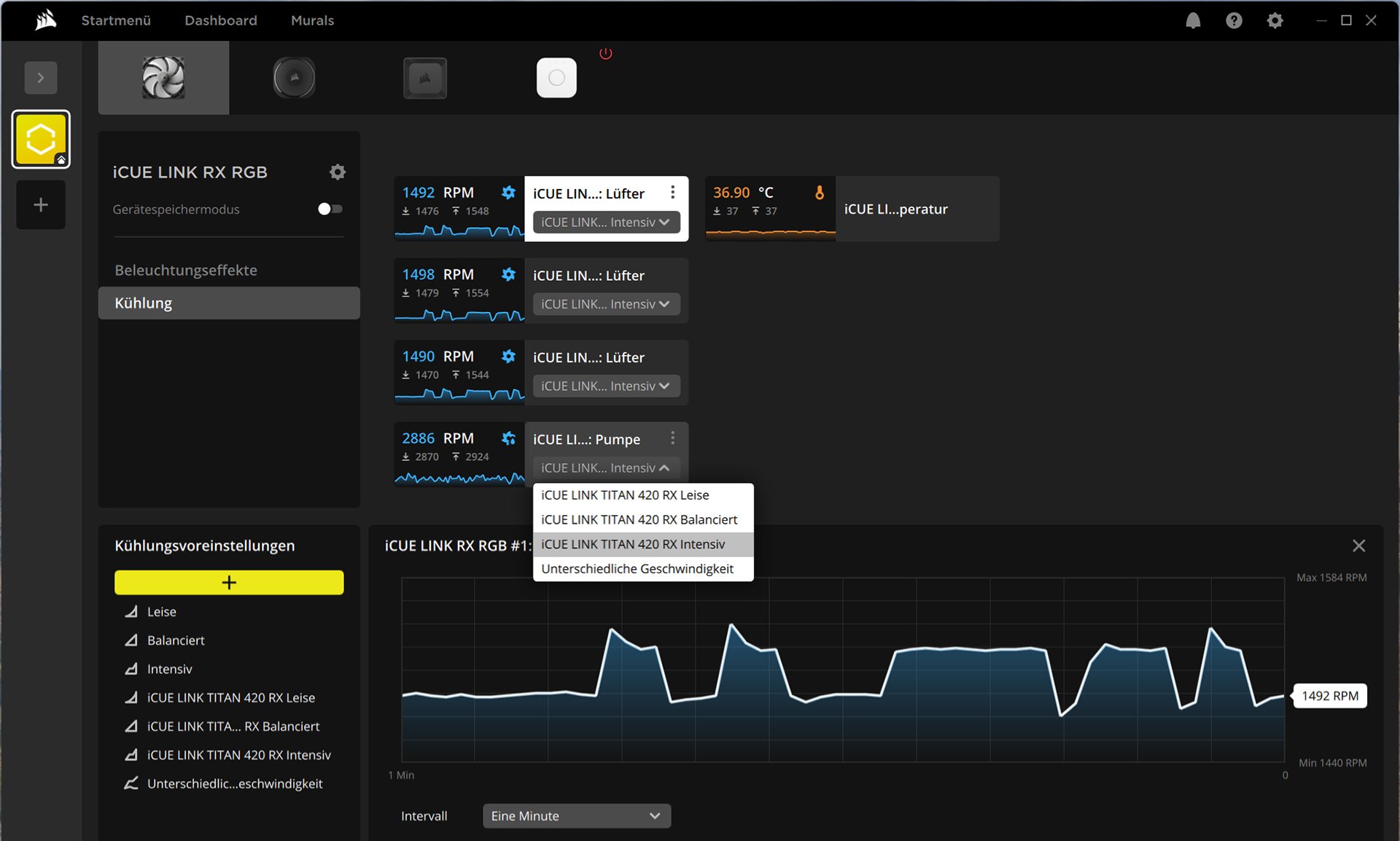Click the yellow hexagon profile icon
Screen dimensions: 1400x841
tap(41, 139)
